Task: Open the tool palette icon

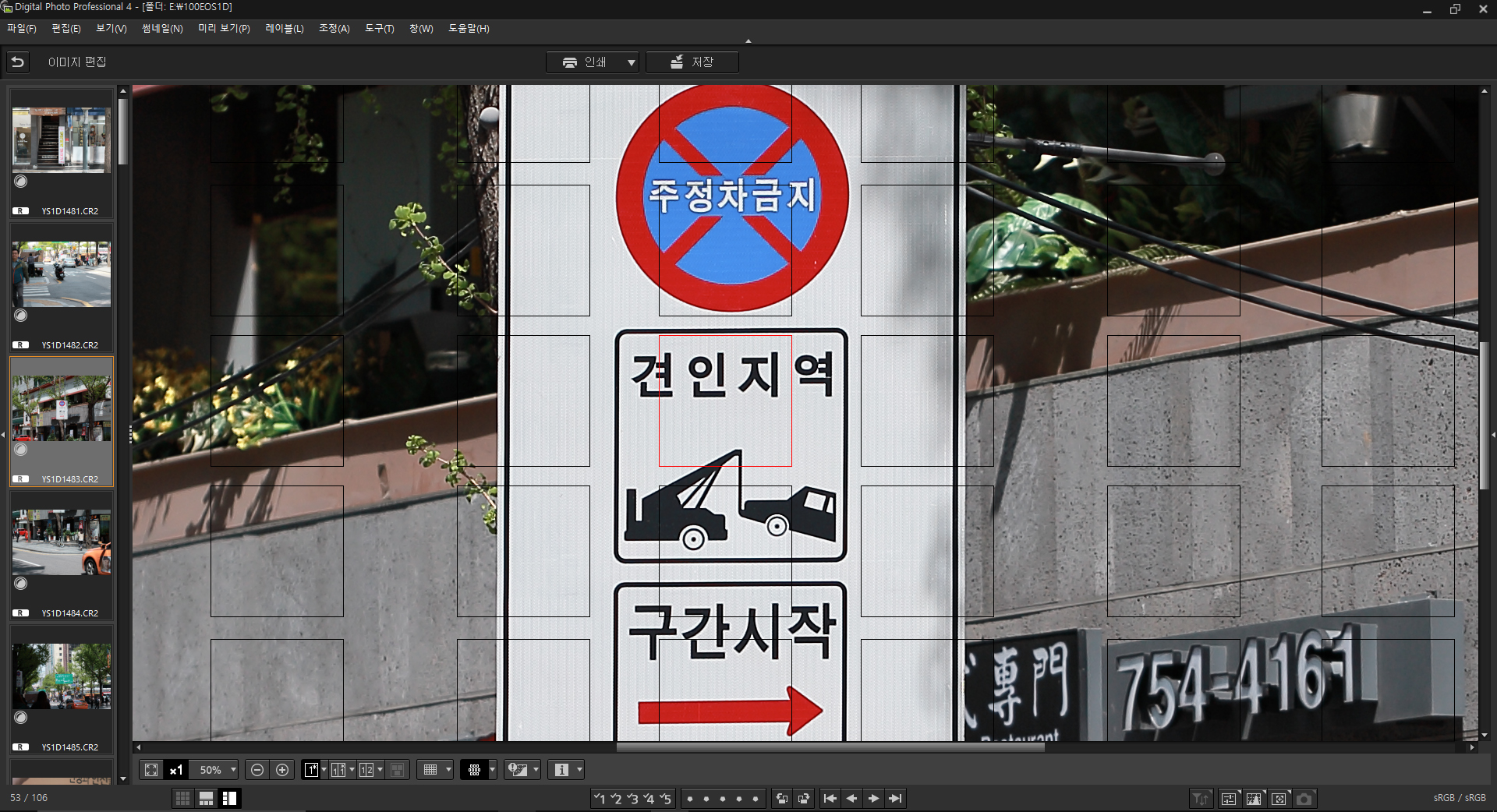Action: (1229, 799)
